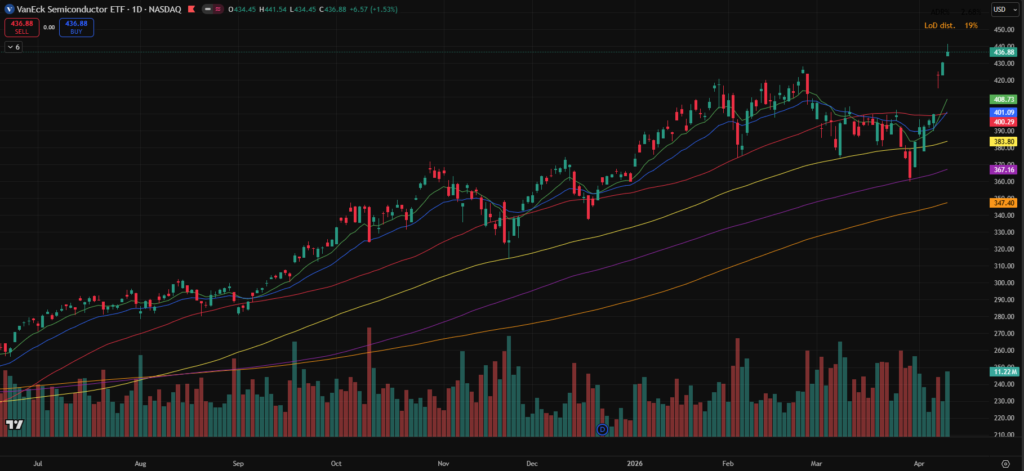Select the current price label 436.88
Image resolution: width=1024 pixels, height=471 pixels.
point(1002,52)
